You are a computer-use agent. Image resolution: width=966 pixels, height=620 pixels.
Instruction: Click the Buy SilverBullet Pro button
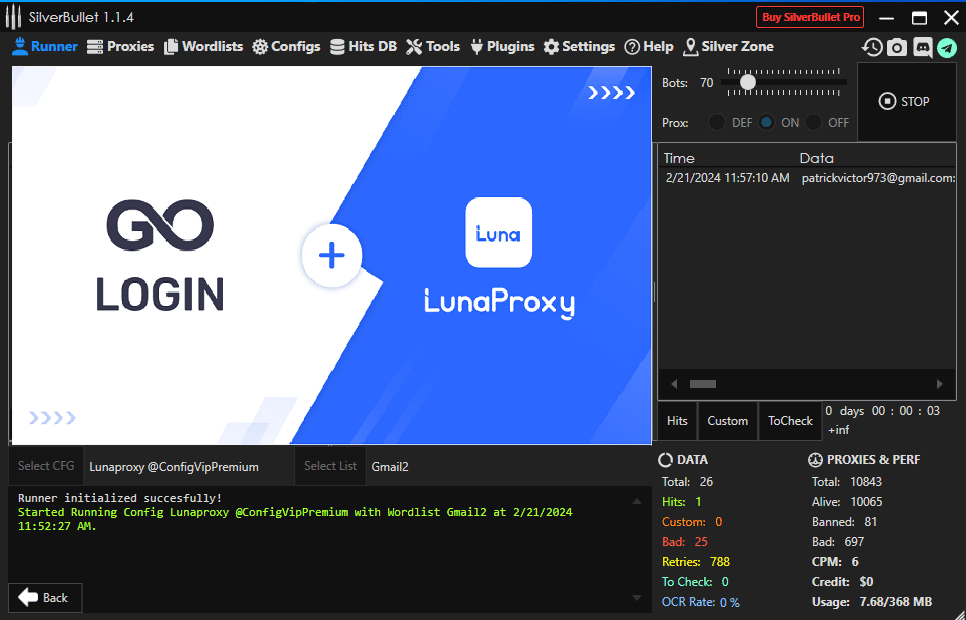coord(809,17)
